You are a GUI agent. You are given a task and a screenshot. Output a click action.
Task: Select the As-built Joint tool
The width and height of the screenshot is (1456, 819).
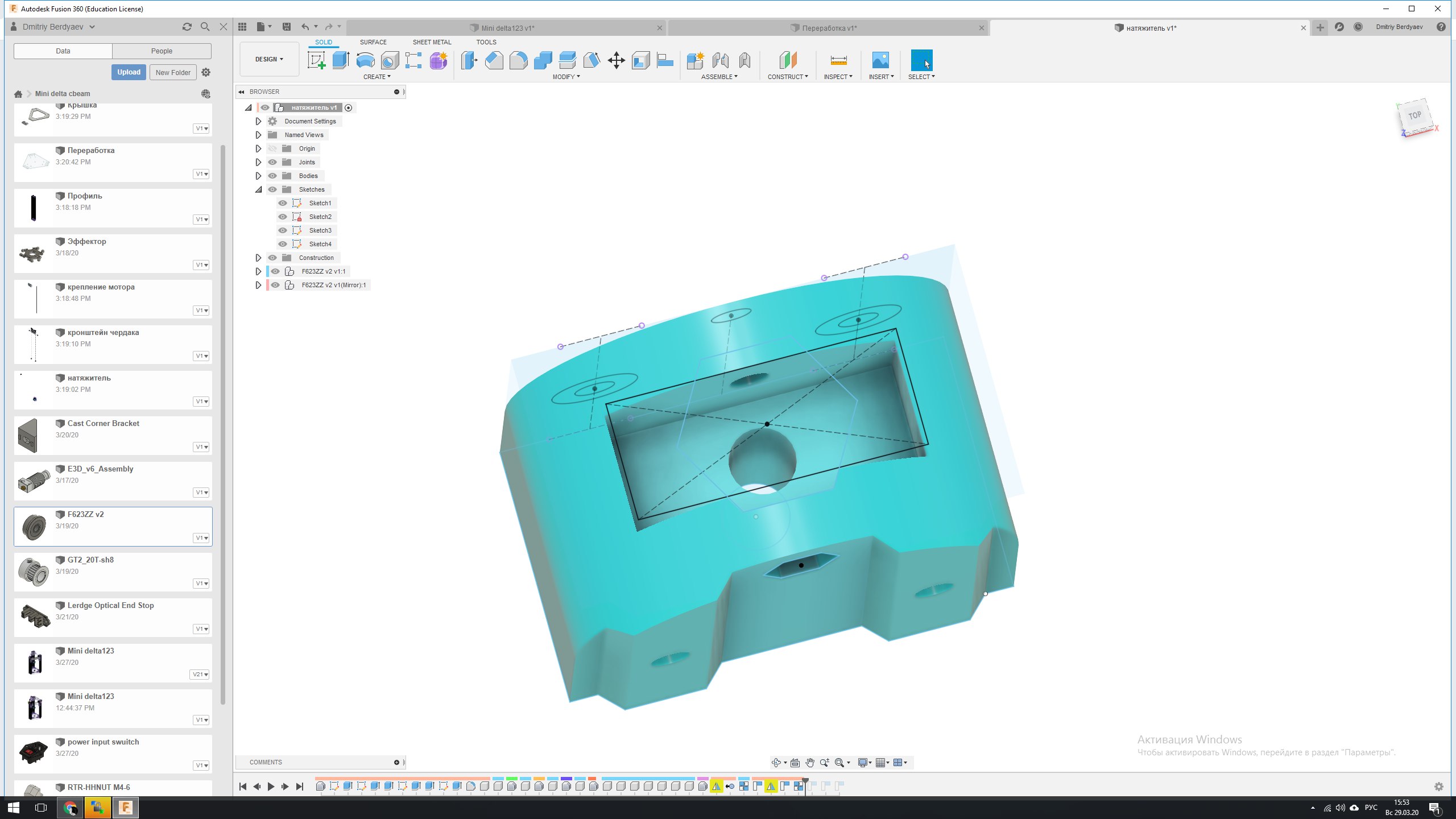744,60
